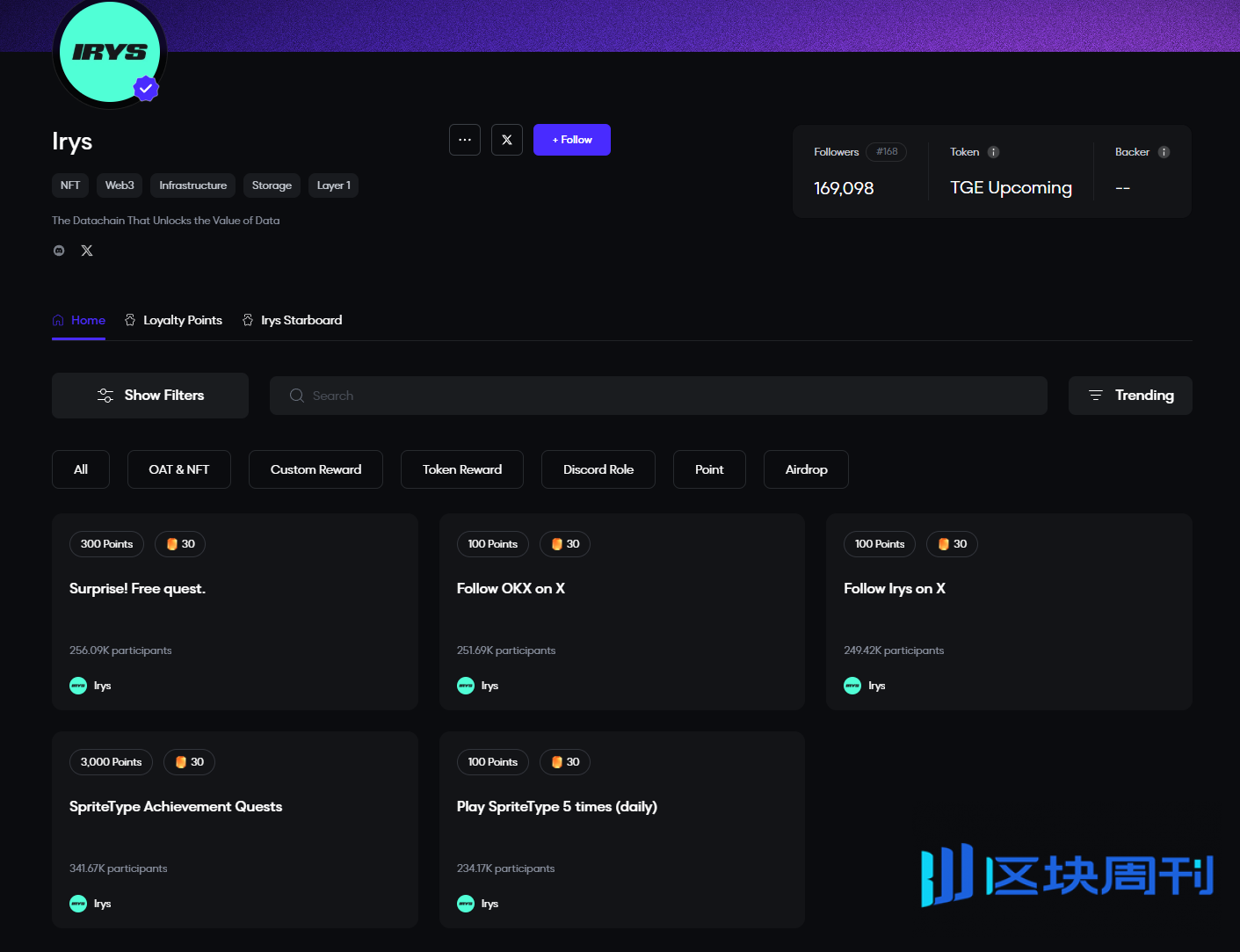Screen dimensions: 1240x952
Task: Open the Follow OKX on X quest
Action: pos(622,612)
